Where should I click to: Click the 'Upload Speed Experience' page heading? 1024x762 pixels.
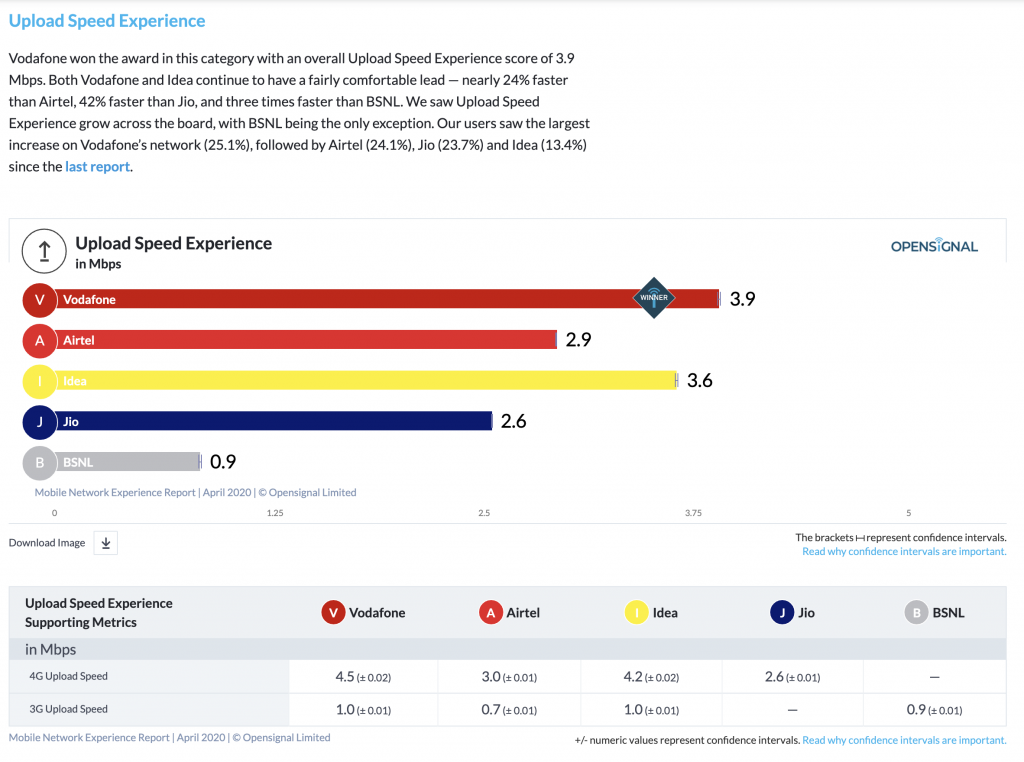point(107,21)
